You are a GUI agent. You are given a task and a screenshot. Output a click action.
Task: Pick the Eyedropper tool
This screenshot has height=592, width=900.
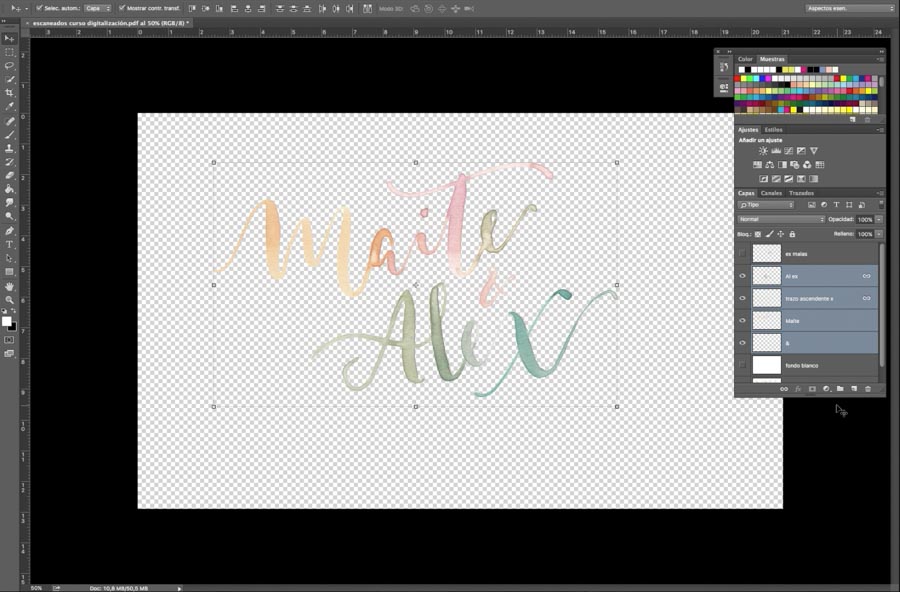tap(10, 106)
